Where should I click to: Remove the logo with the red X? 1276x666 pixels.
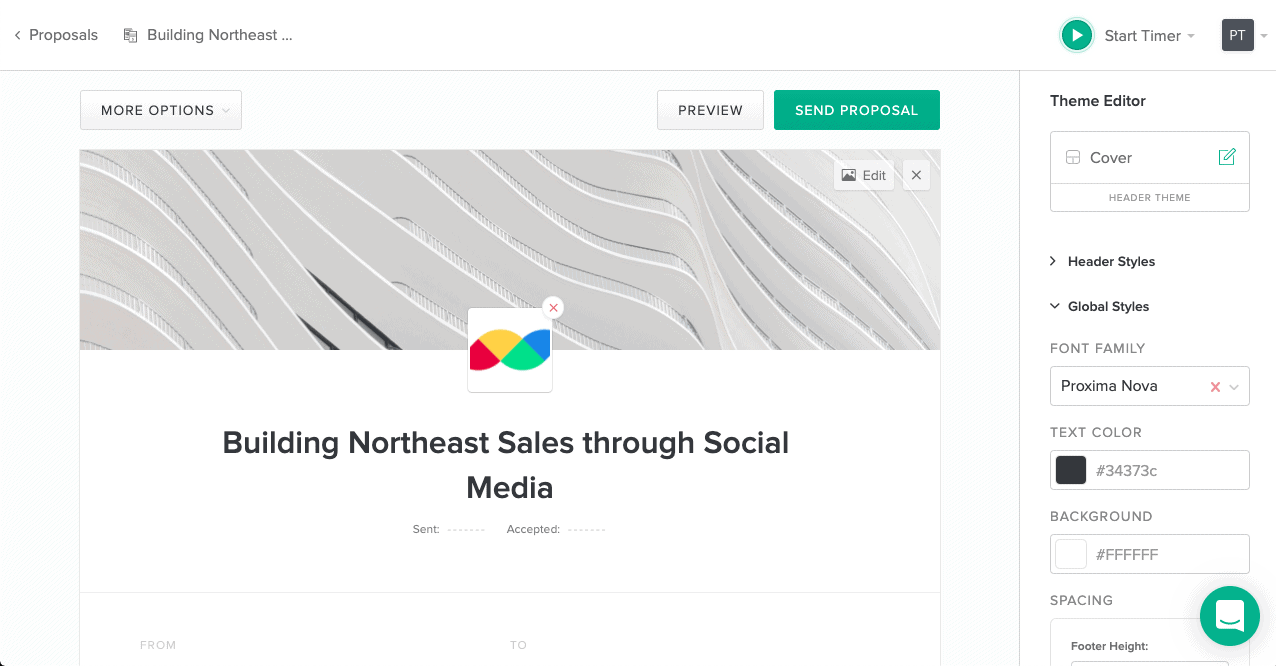tap(553, 308)
